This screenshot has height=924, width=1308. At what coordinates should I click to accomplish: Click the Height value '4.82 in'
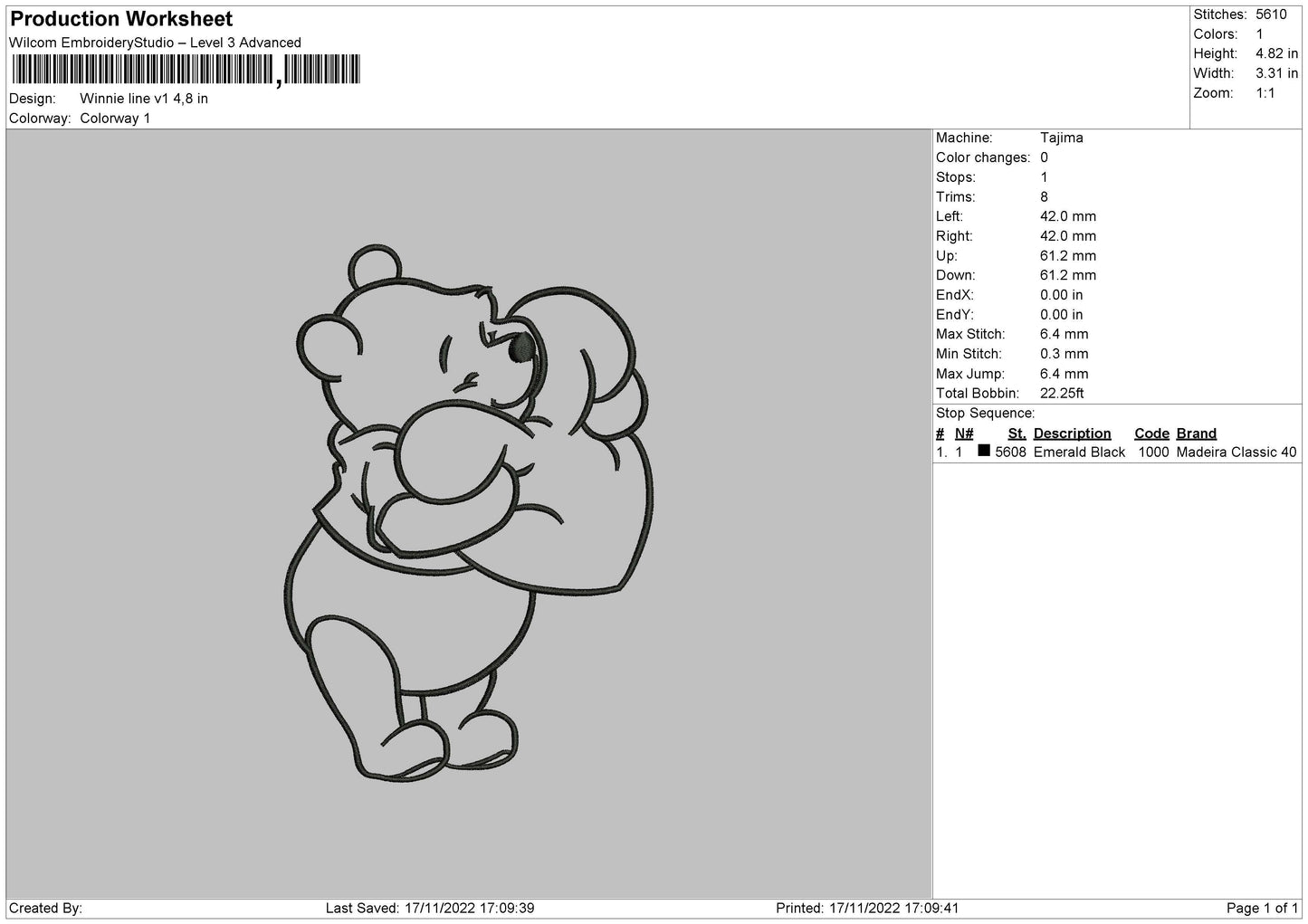(x=1276, y=53)
